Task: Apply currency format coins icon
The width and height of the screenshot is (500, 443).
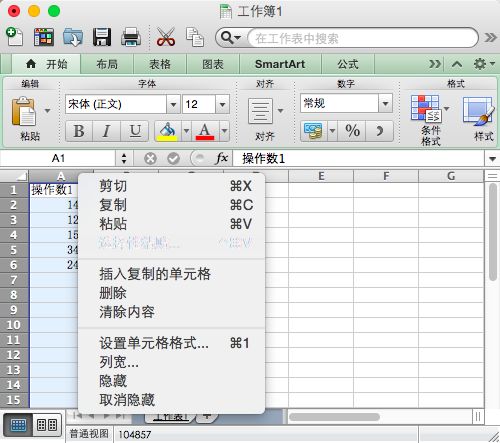Action: coord(314,131)
